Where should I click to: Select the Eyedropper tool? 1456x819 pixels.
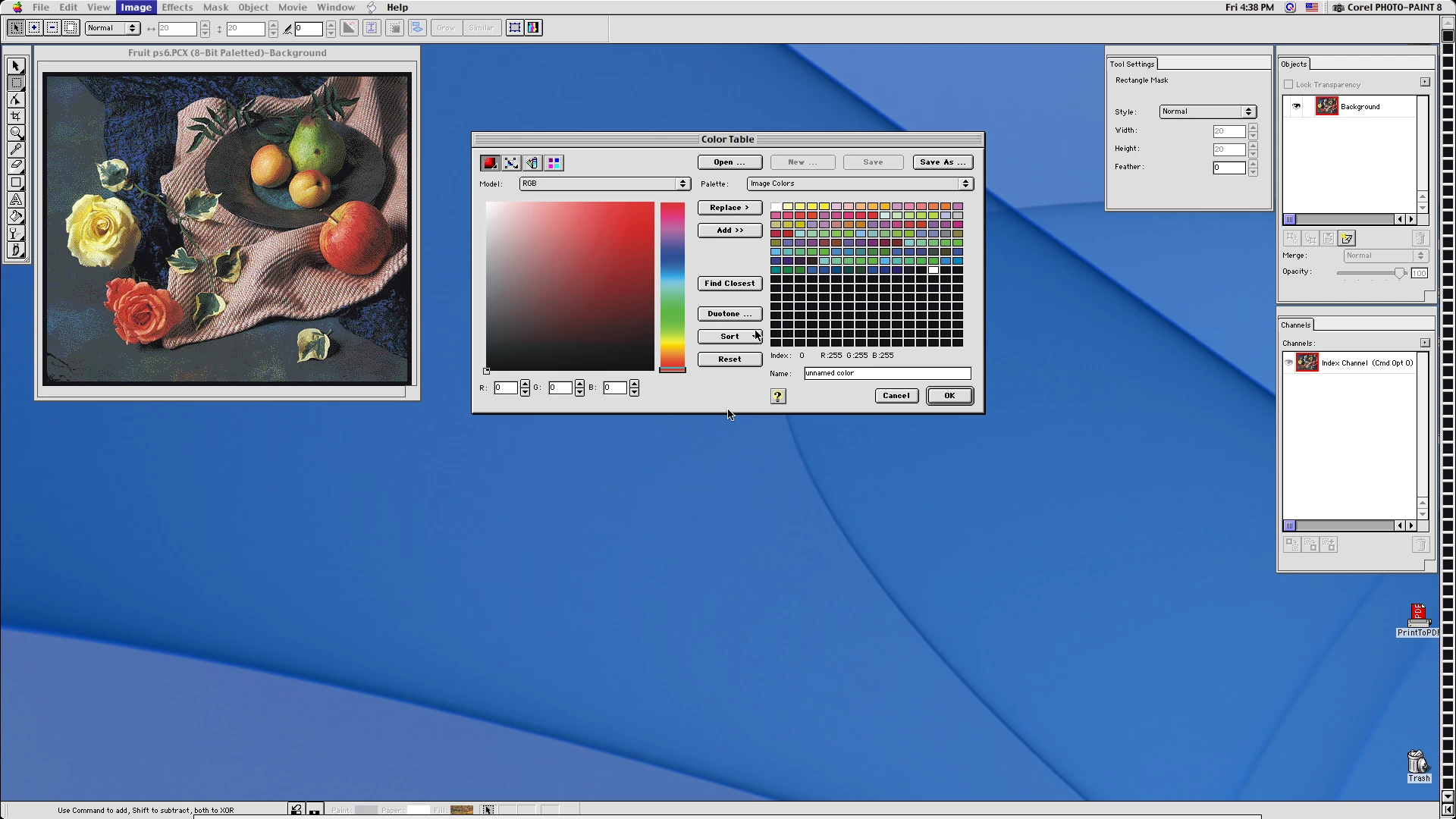coord(16,149)
